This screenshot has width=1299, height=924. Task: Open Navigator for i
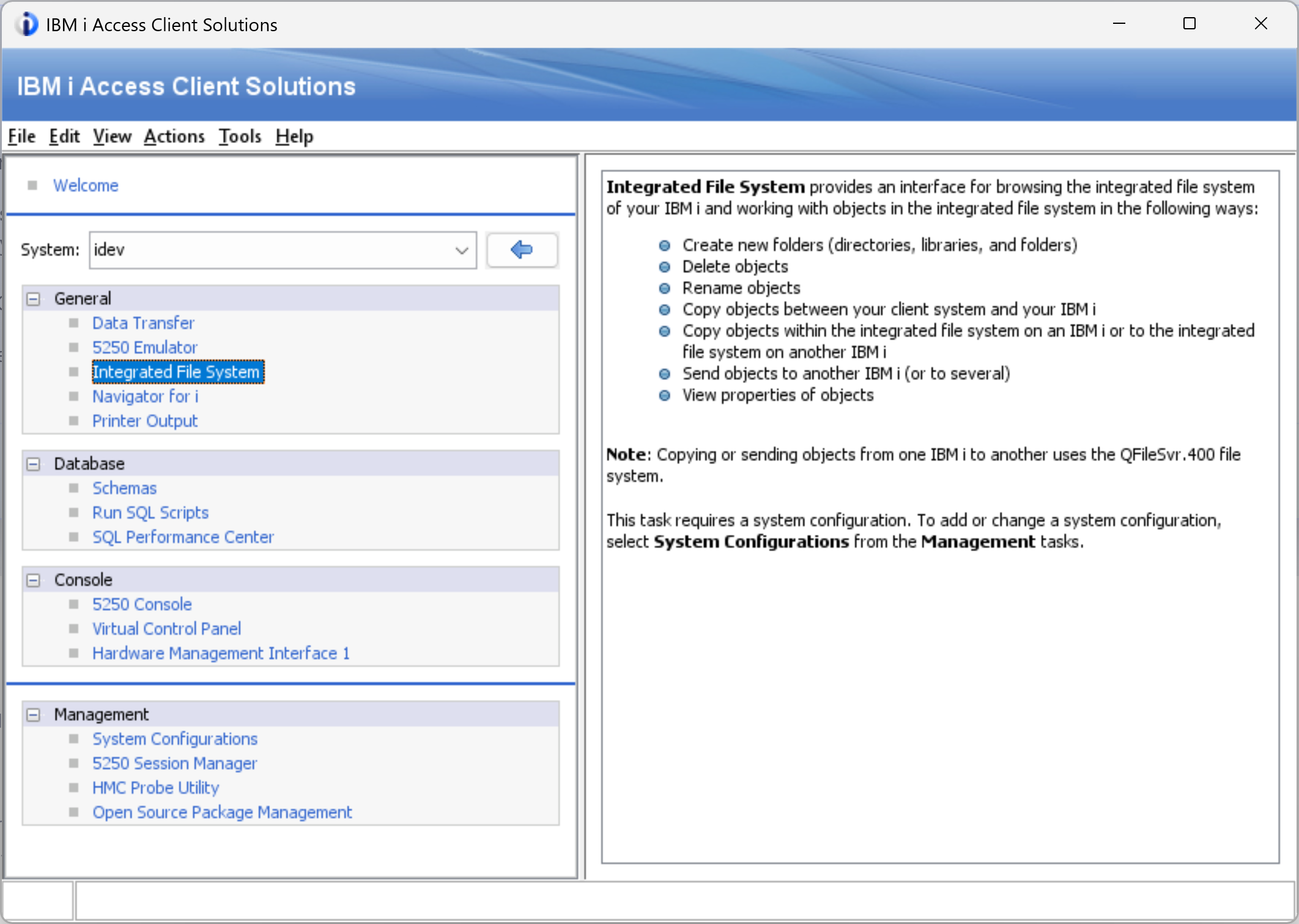point(146,396)
